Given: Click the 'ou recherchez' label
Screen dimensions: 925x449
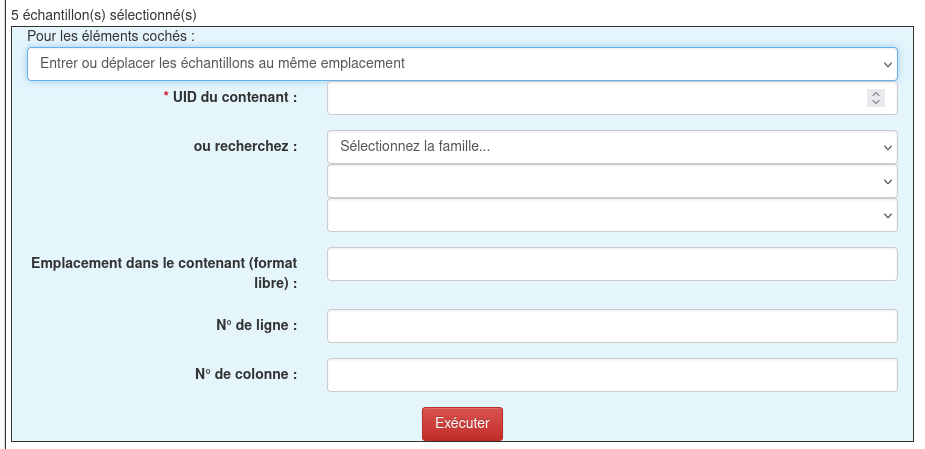Looking at the screenshot, I should [245, 146].
